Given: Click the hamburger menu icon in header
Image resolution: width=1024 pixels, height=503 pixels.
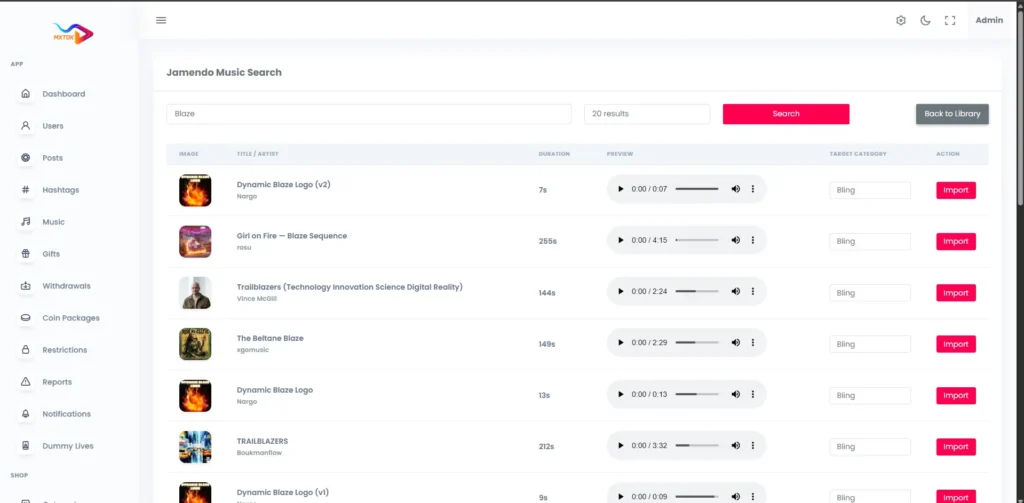Looking at the screenshot, I should [x=161, y=20].
